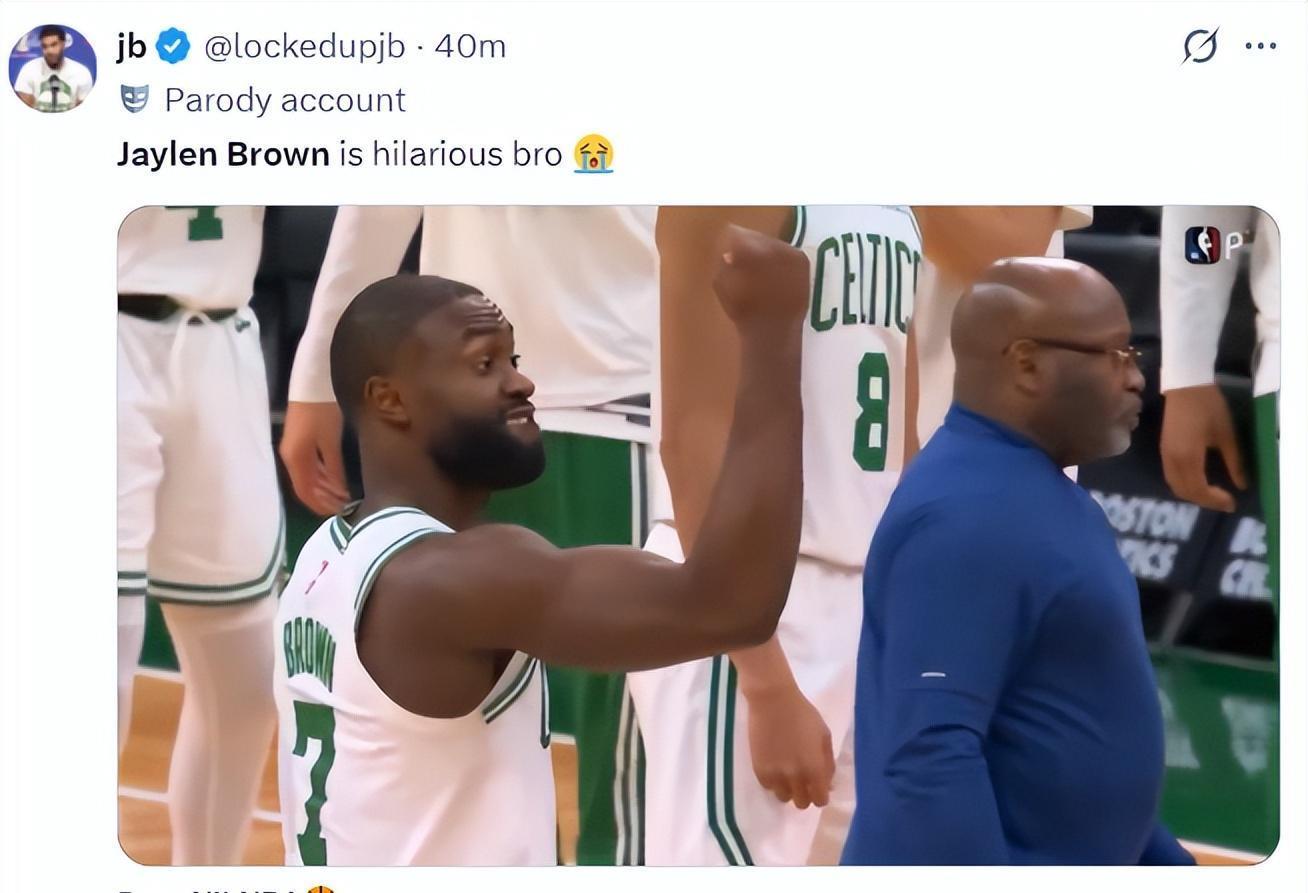Screen dimensions: 1308x893
Task: Click the parody account mask icon
Action: 134,99
